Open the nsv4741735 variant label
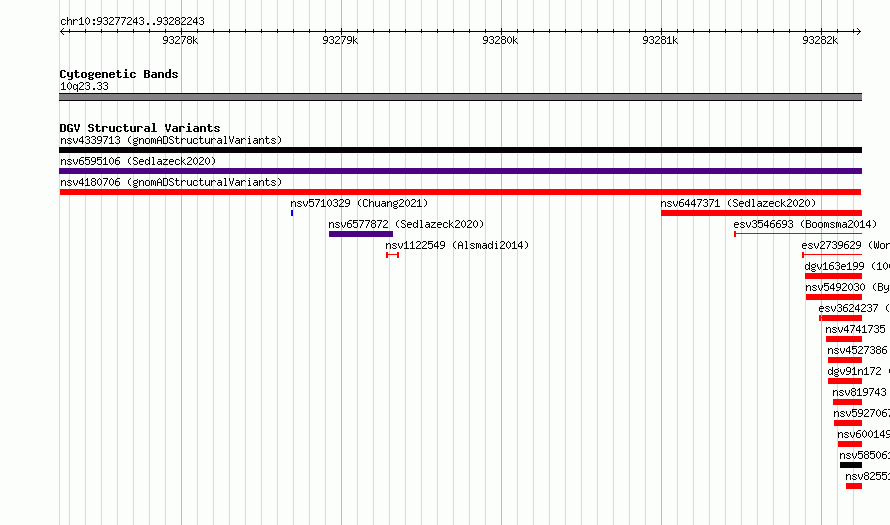The width and height of the screenshot is (890, 525). tap(855, 329)
